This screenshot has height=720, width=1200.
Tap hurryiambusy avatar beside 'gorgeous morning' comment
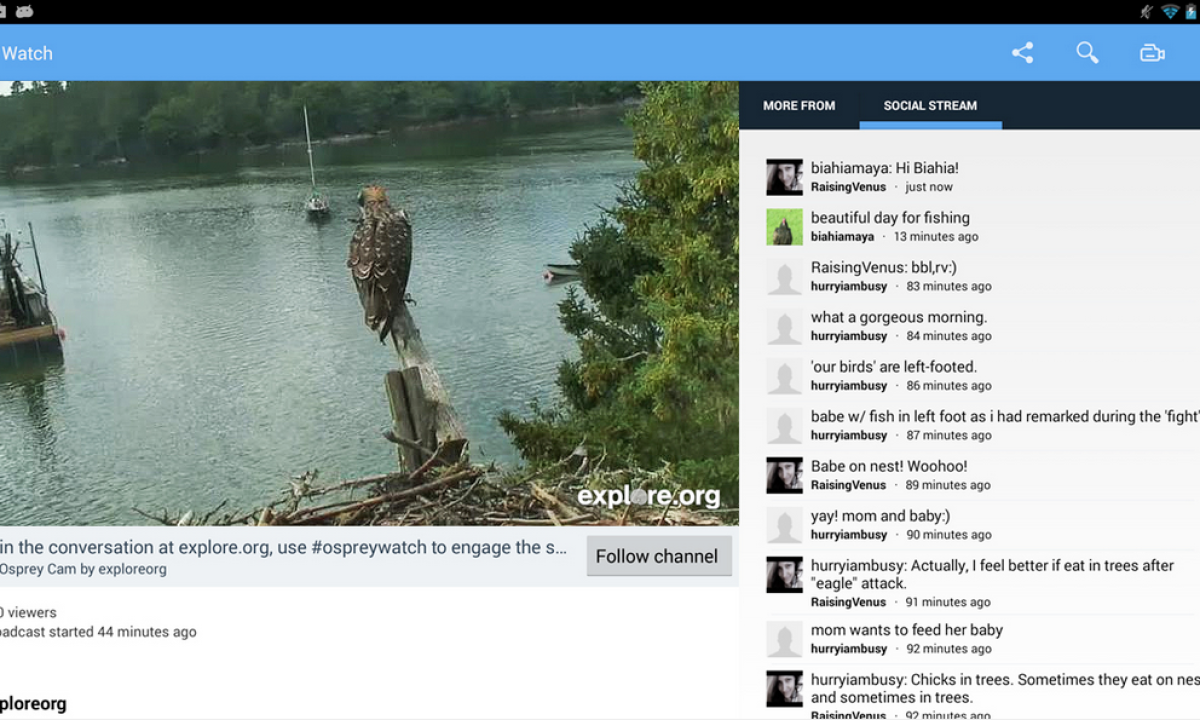coord(784,326)
